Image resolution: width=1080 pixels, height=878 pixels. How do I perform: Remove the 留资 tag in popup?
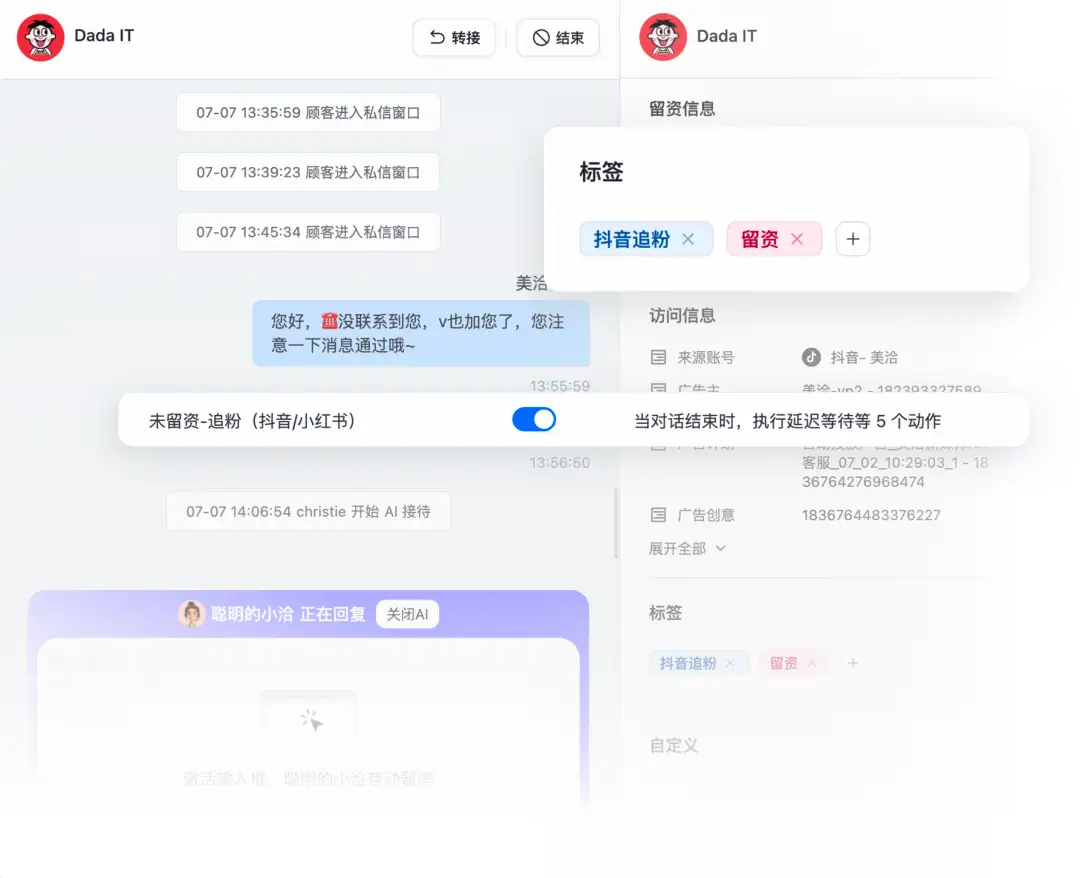[797, 239]
